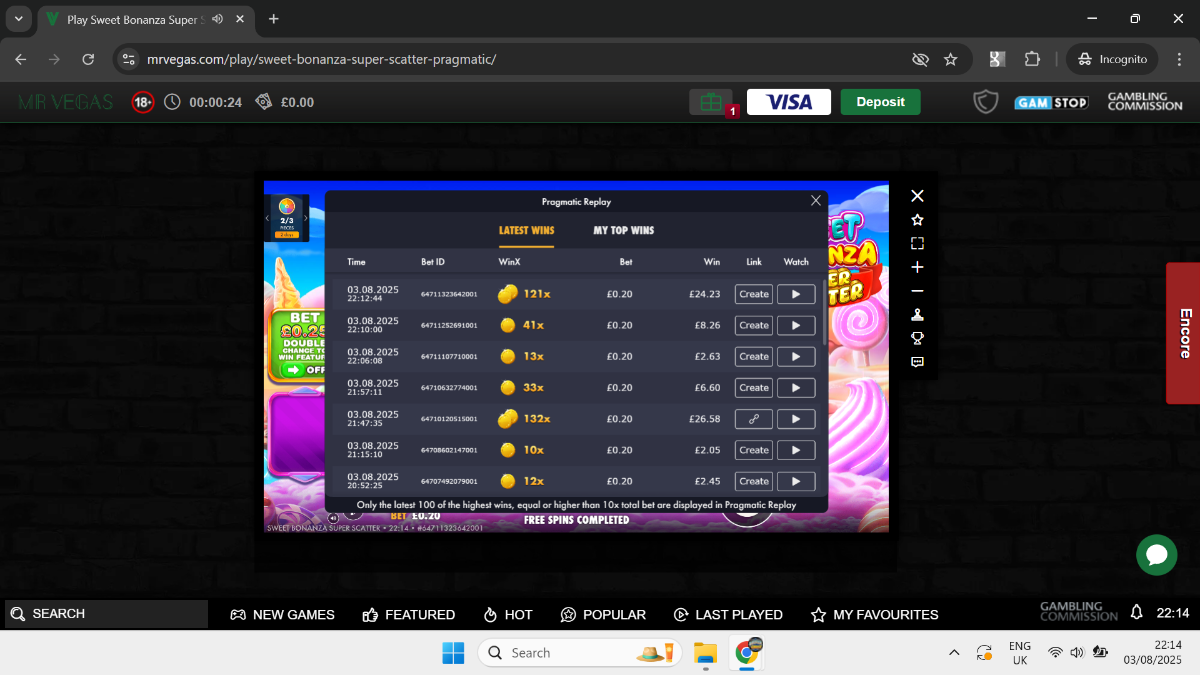1200x675 pixels.
Task: Click the VISA payment button
Action: pos(789,102)
